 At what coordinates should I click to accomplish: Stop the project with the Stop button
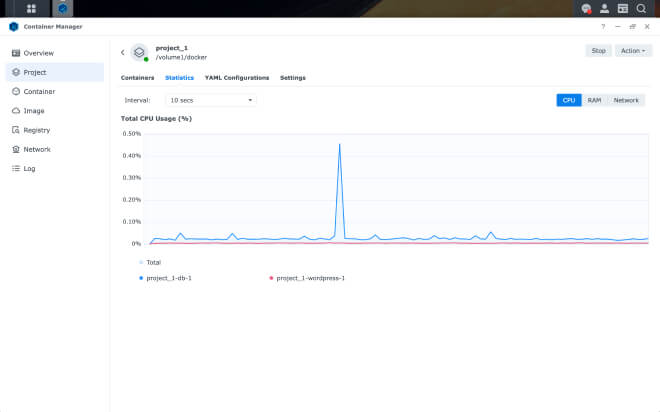[598, 51]
